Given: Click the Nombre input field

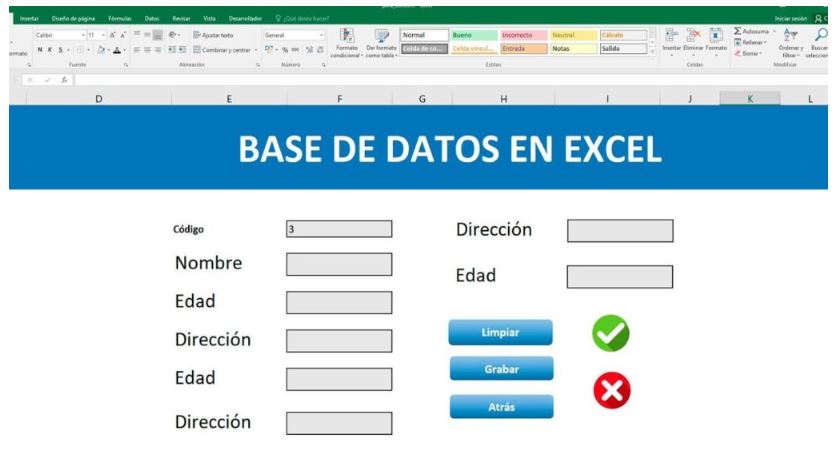Looking at the screenshot, I should coord(339,264).
